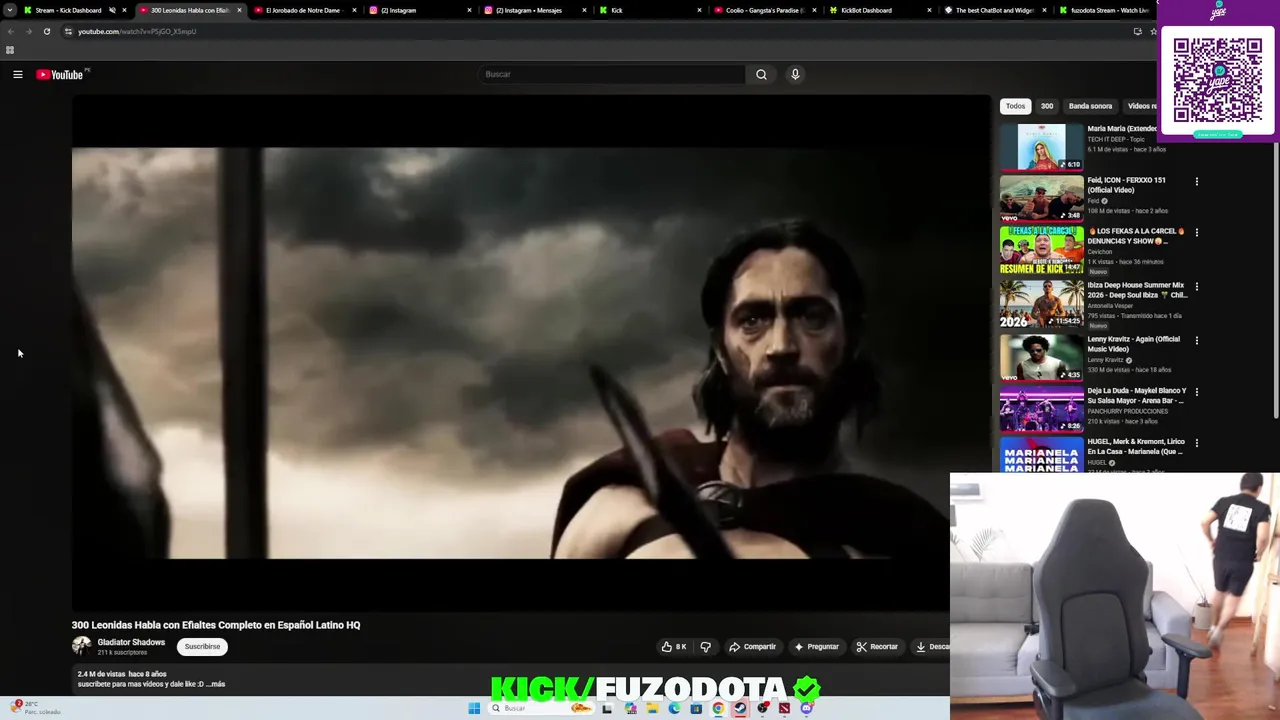
Task: Open Lenny Kravitz Again thumbnail
Action: [1042, 356]
